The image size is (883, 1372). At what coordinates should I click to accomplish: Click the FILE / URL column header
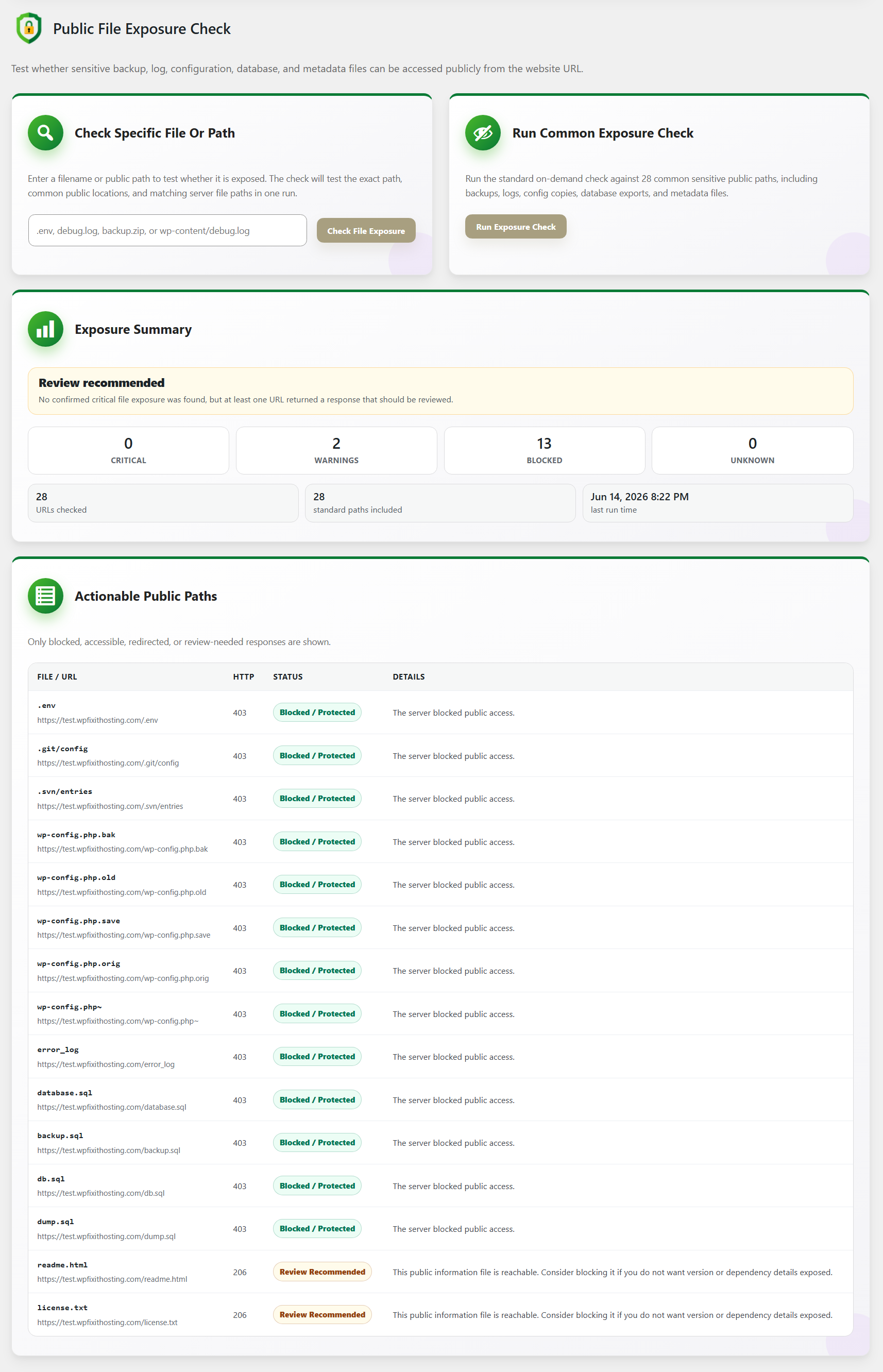[57, 676]
